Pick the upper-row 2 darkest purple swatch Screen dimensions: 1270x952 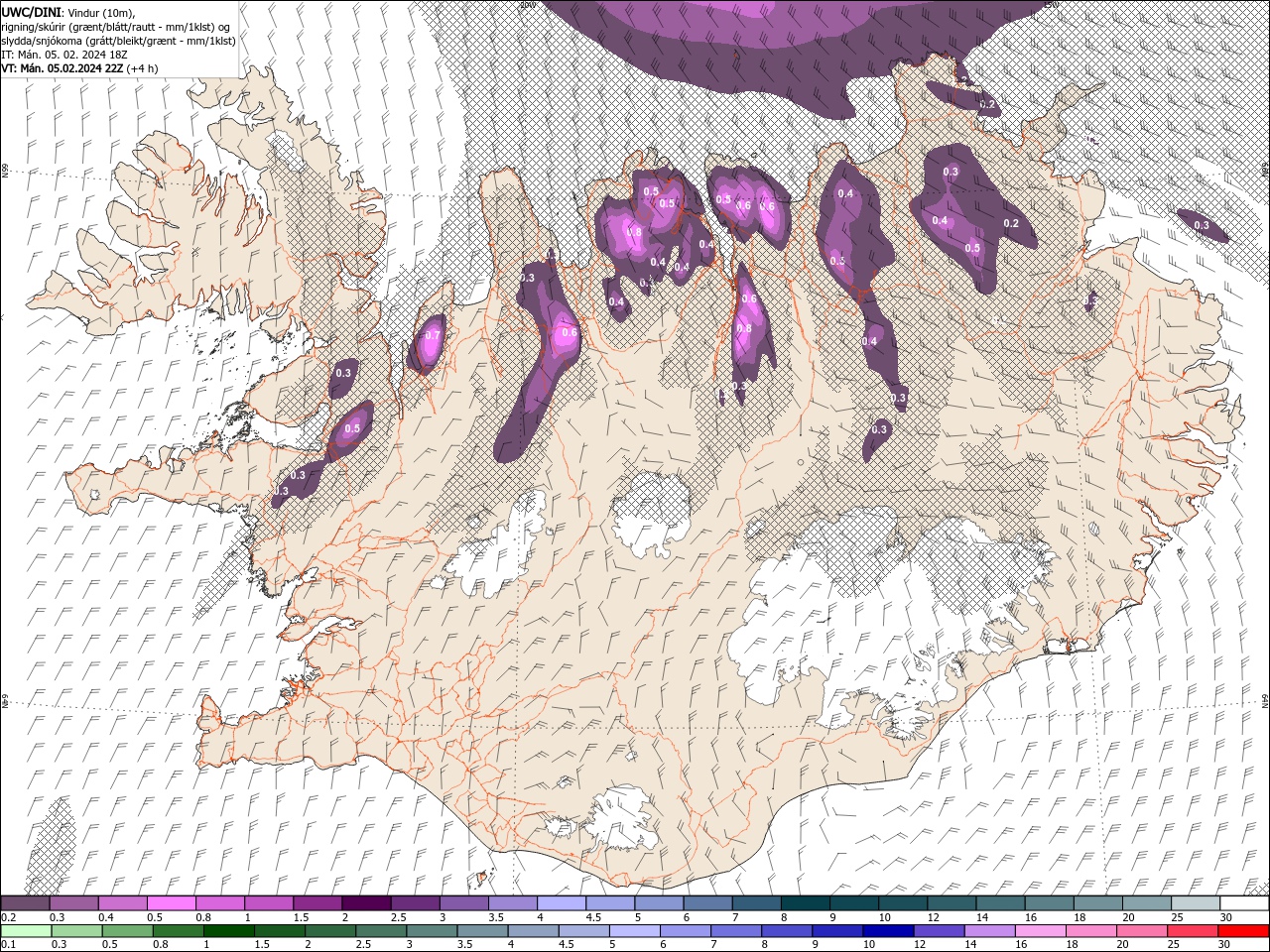(x=366, y=903)
